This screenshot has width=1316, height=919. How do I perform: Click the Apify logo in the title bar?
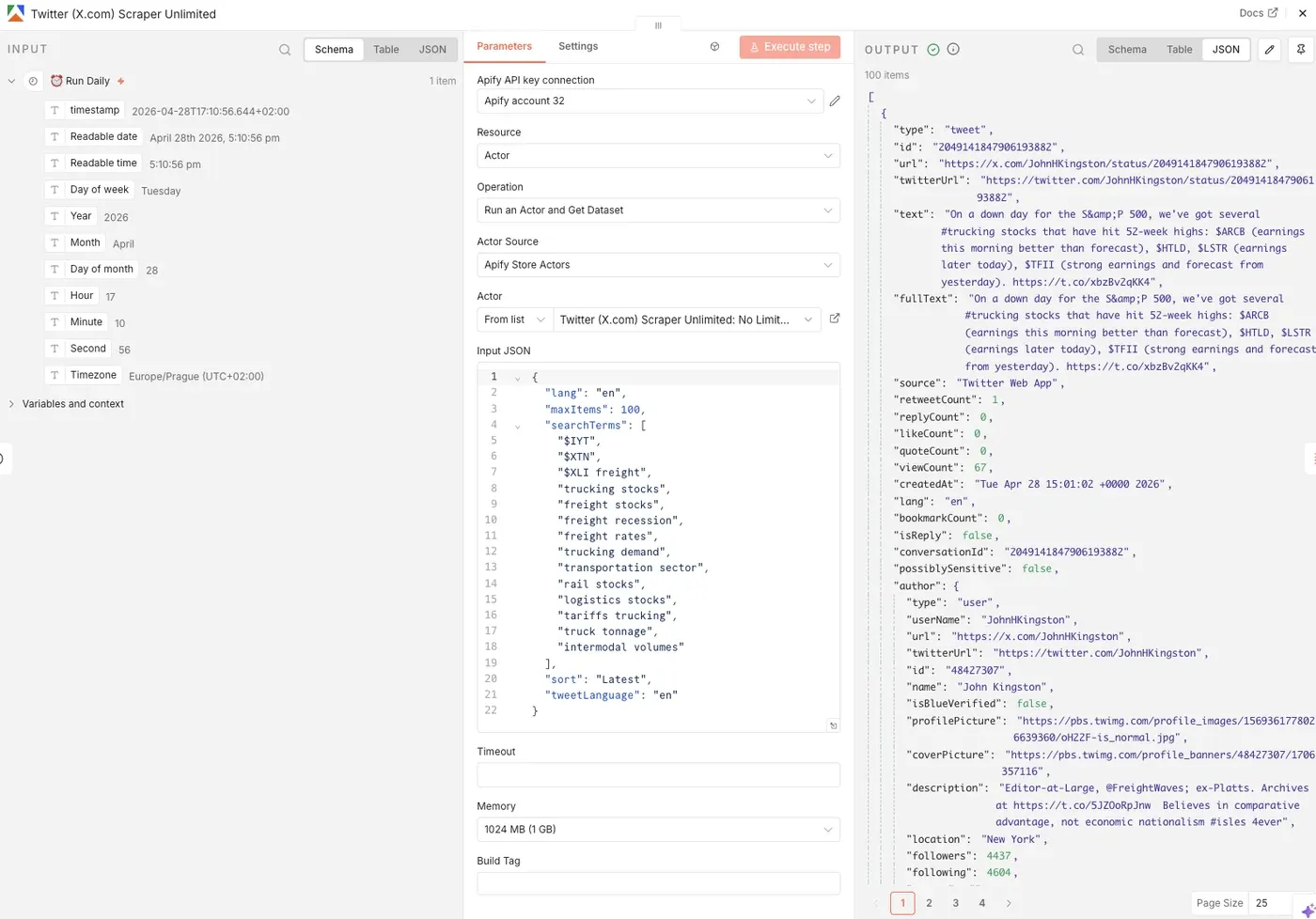tap(15, 14)
